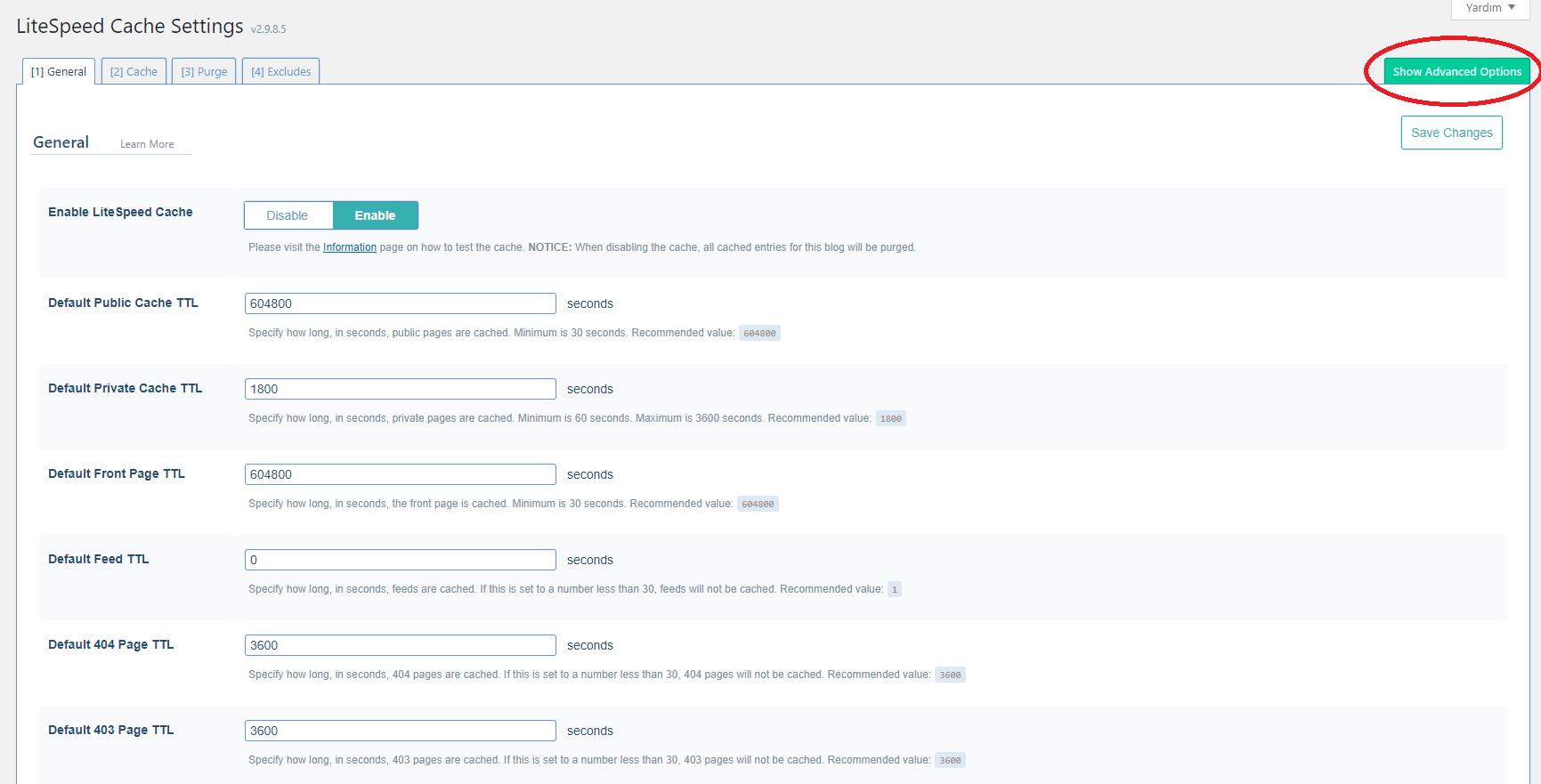Focus the Default Feed TTL field
Screen dimensions: 1541x784
point(401,560)
